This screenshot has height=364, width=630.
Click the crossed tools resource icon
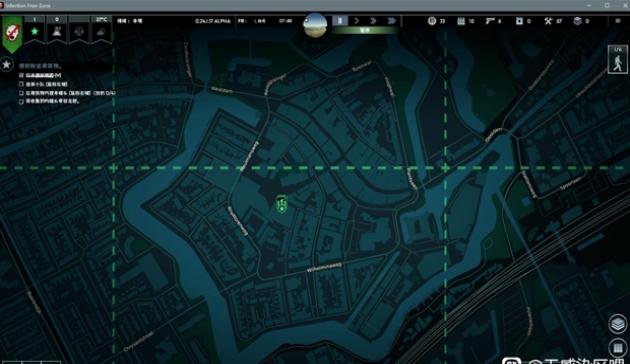(x=548, y=21)
